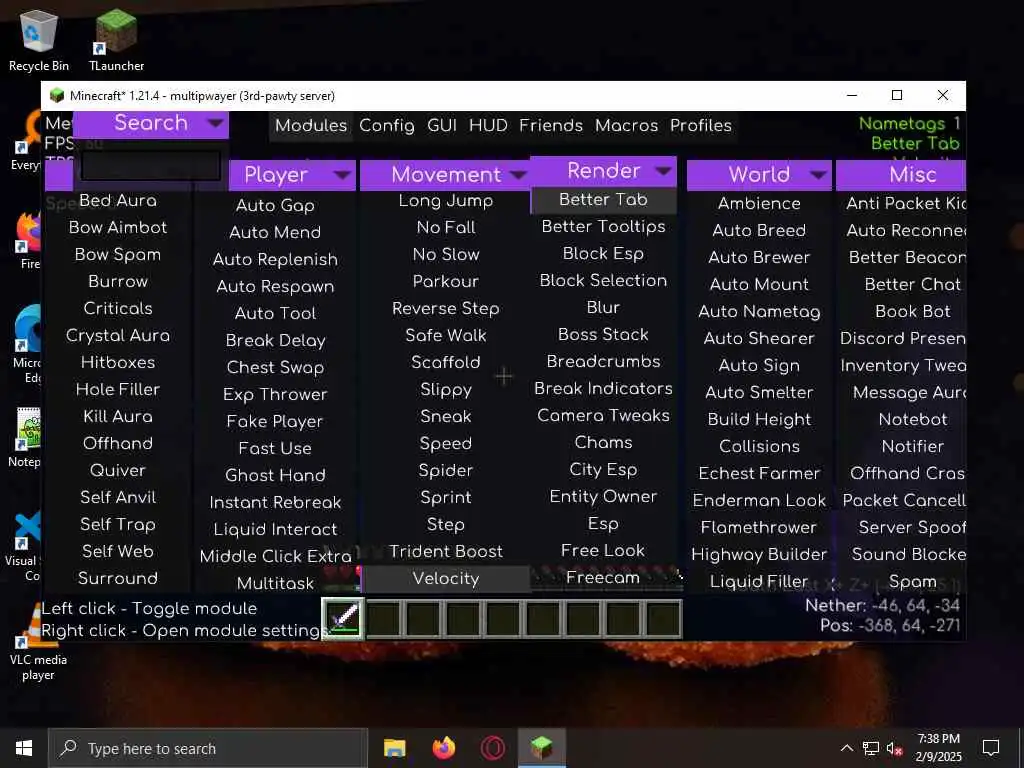This screenshot has width=1024, height=768.
Task: Select the sword in the hotbar
Action: [x=344, y=618]
